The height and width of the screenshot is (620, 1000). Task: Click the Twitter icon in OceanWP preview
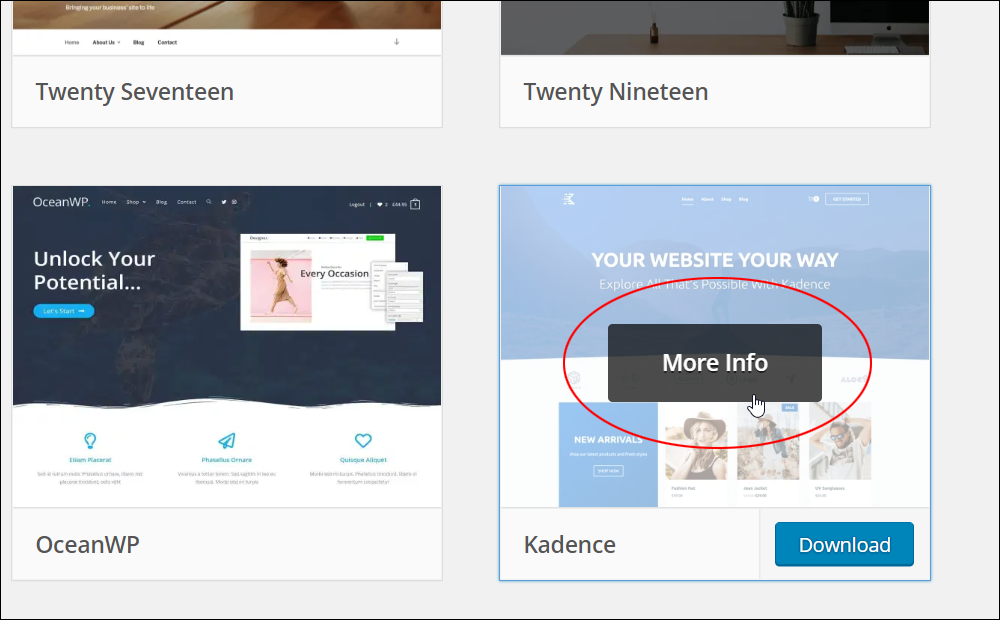point(224,202)
